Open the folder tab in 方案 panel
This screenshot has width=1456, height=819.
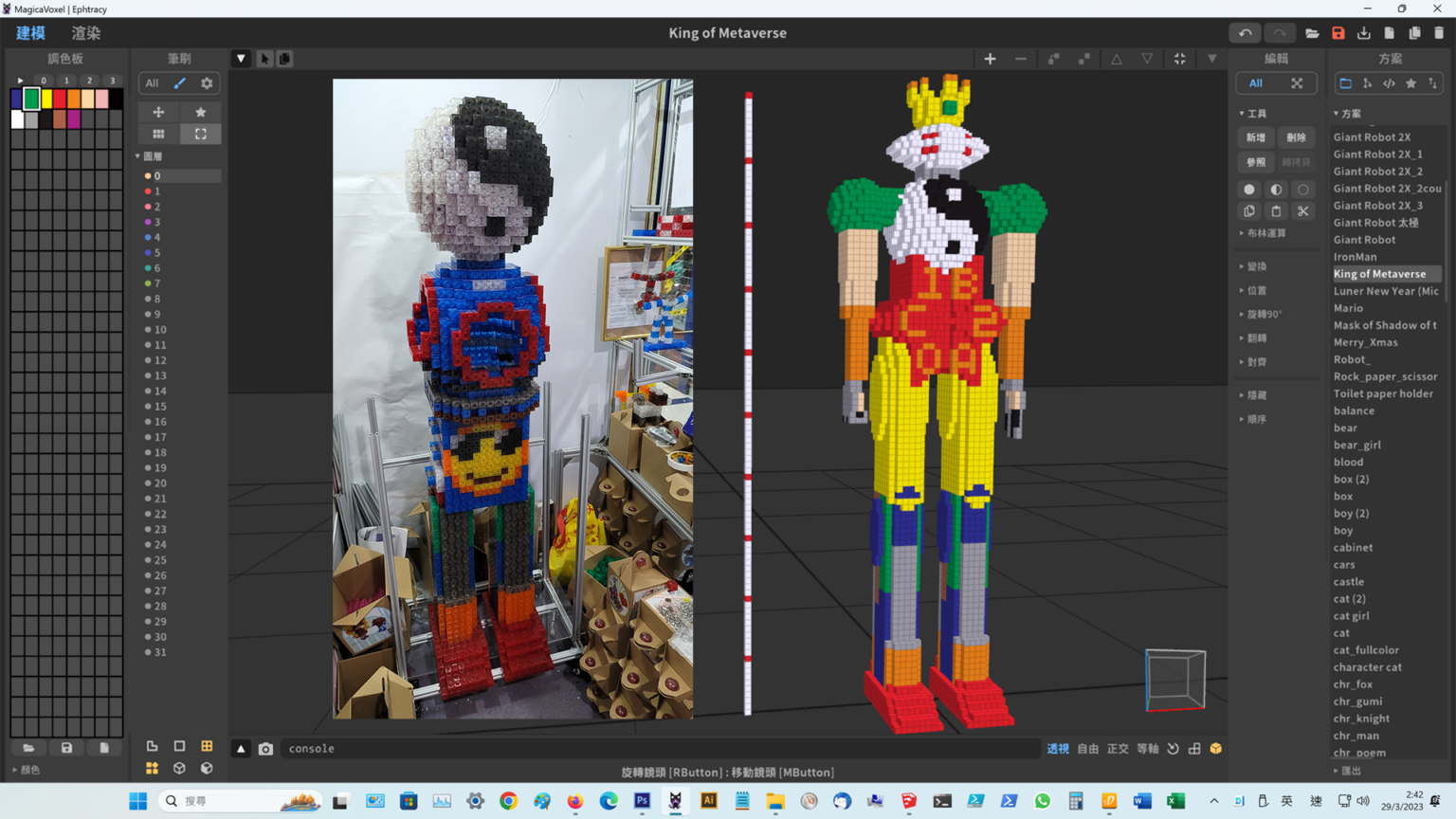click(1345, 83)
